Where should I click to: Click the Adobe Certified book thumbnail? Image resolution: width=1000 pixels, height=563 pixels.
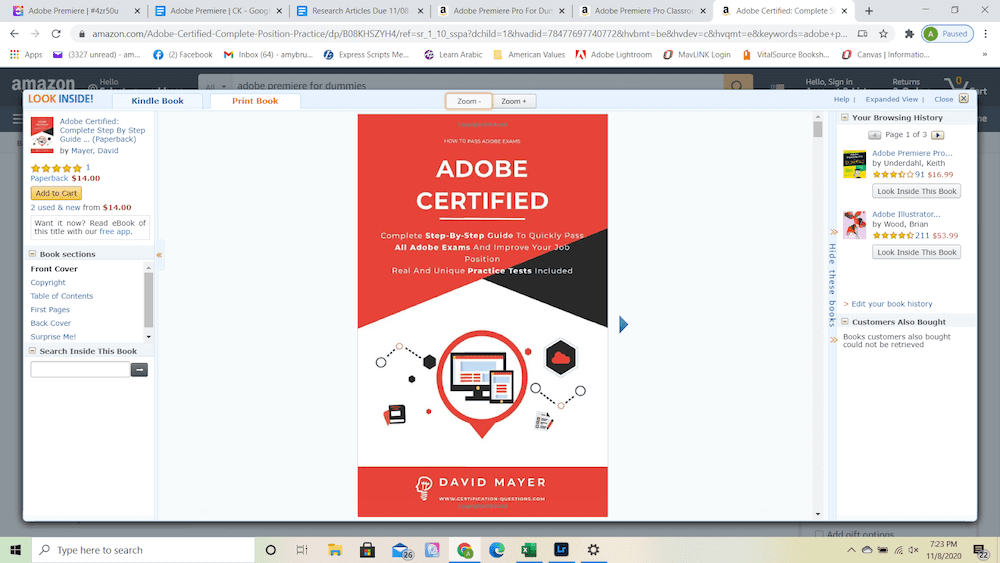click(x=42, y=135)
